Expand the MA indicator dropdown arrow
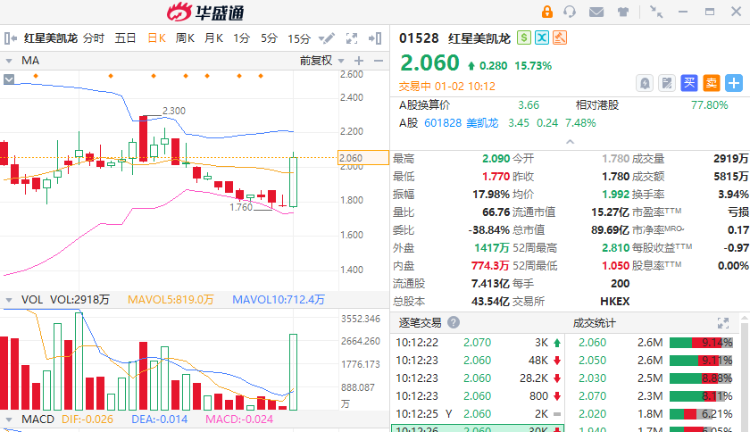Screen dimensions: 750x432 (x=9, y=61)
